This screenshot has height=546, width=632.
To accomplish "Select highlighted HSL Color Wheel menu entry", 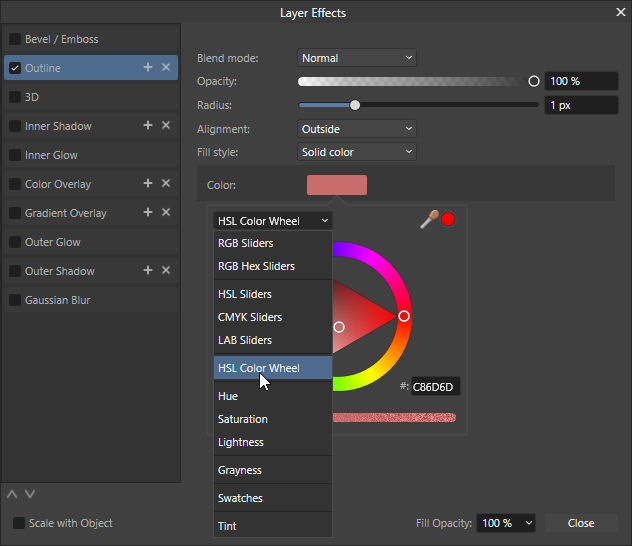I will tap(273, 368).
